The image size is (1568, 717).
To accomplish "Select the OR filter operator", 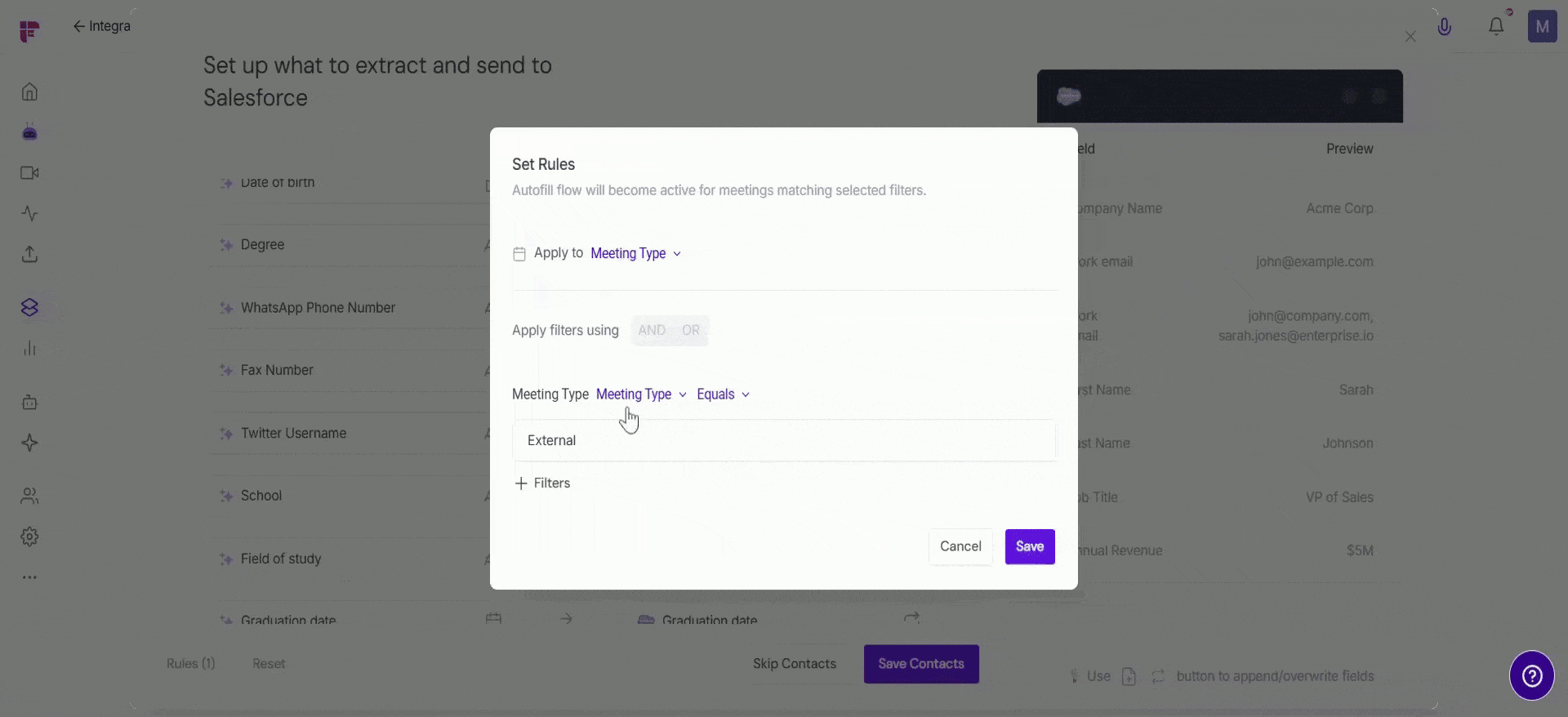I will [x=691, y=331].
